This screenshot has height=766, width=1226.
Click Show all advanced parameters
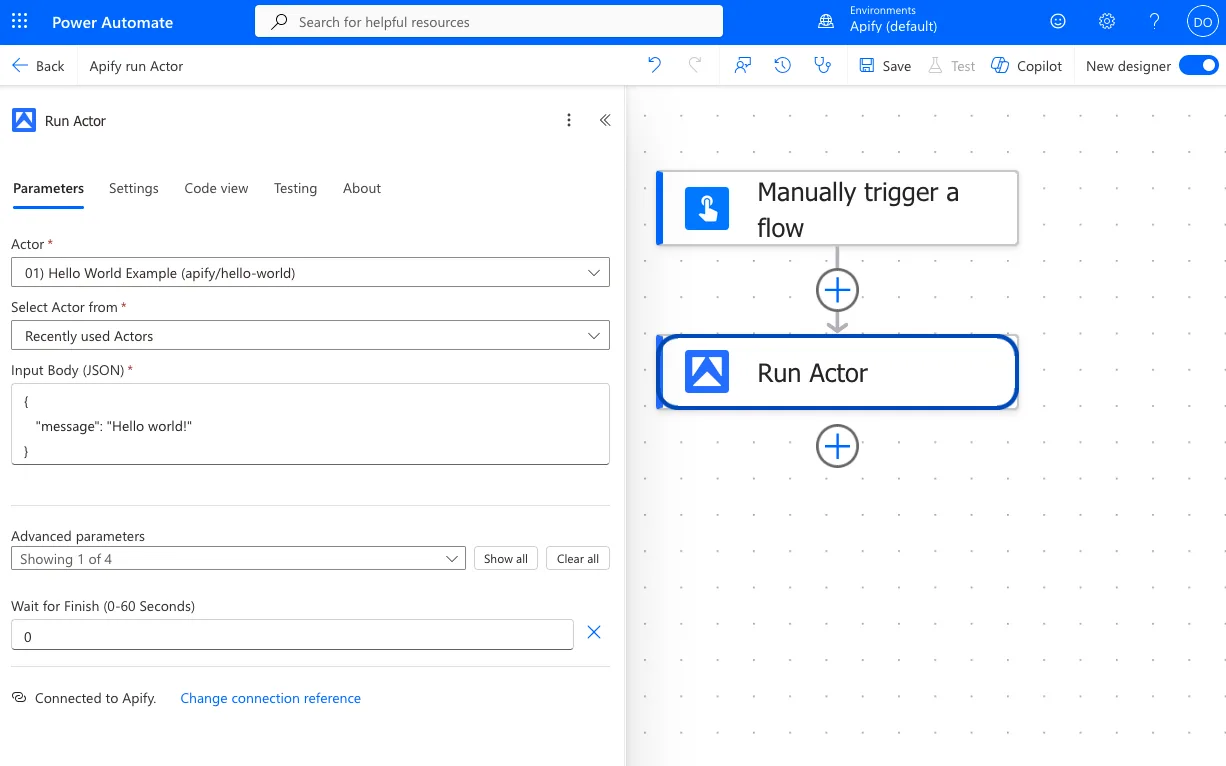point(506,558)
